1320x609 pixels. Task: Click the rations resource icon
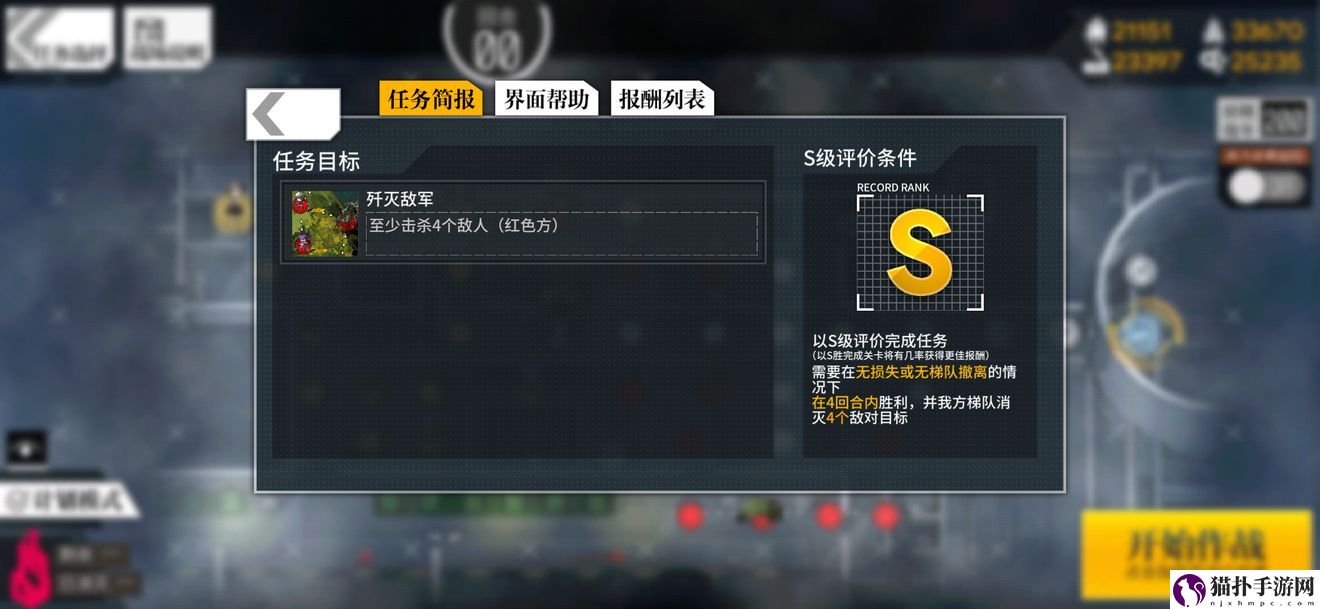tap(1097, 62)
